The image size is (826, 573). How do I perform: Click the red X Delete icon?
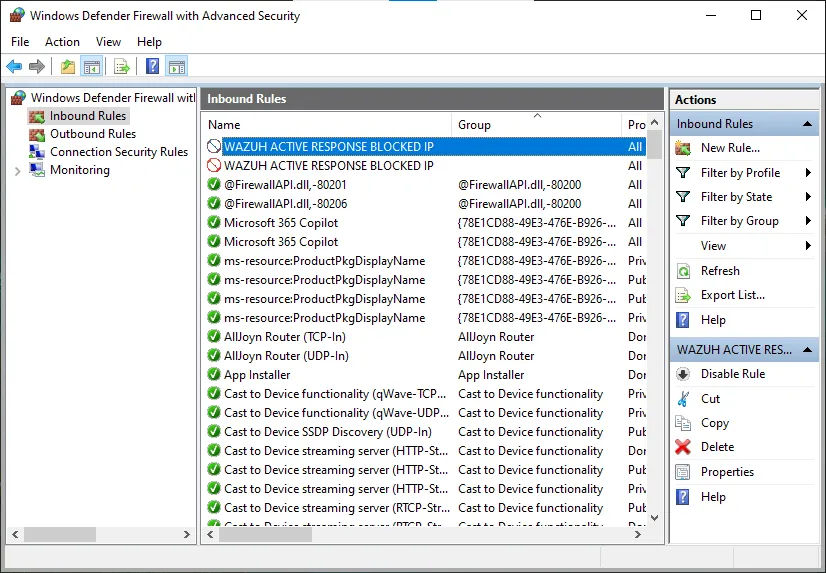pyautogui.click(x=683, y=447)
